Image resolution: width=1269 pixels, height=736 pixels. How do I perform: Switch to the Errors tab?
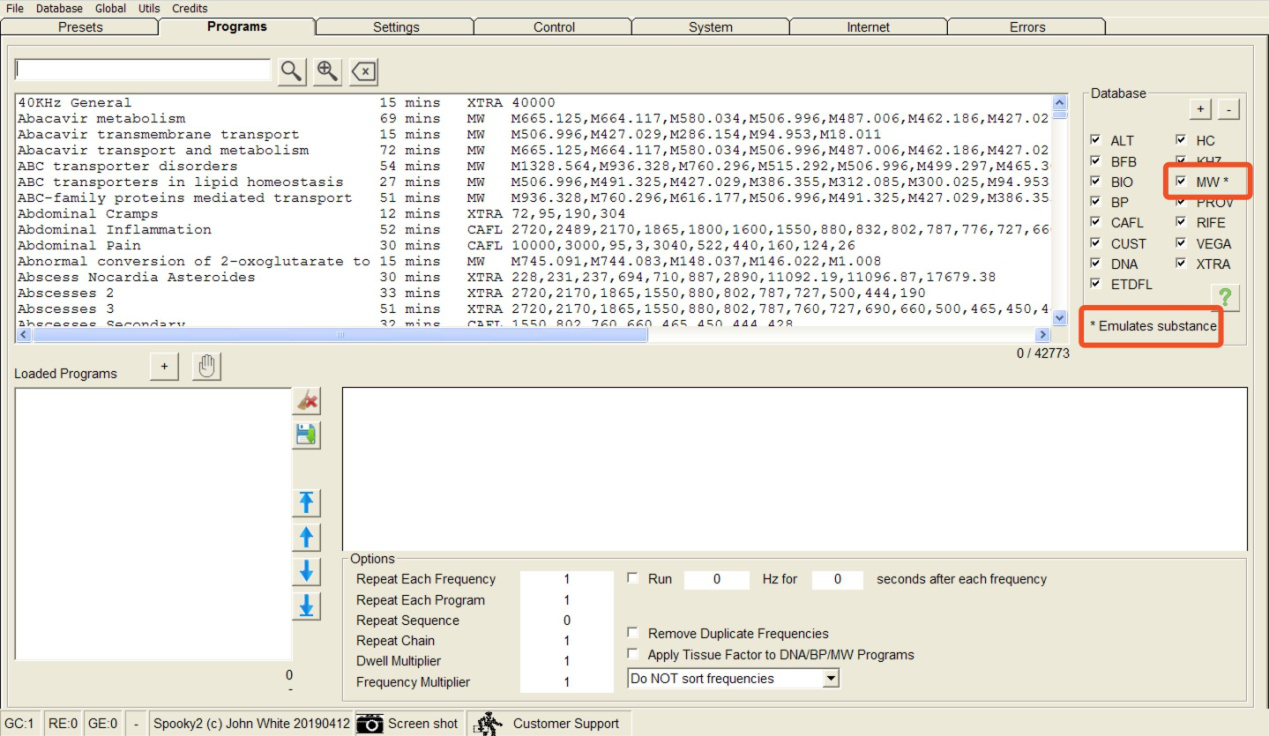1027,27
